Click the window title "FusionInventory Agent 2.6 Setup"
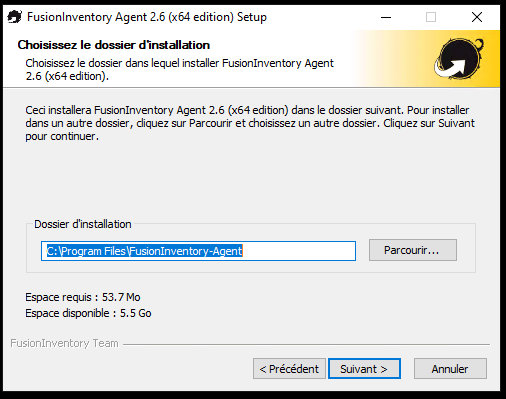The height and width of the screenshot is (399, 506). pos(147,17)
